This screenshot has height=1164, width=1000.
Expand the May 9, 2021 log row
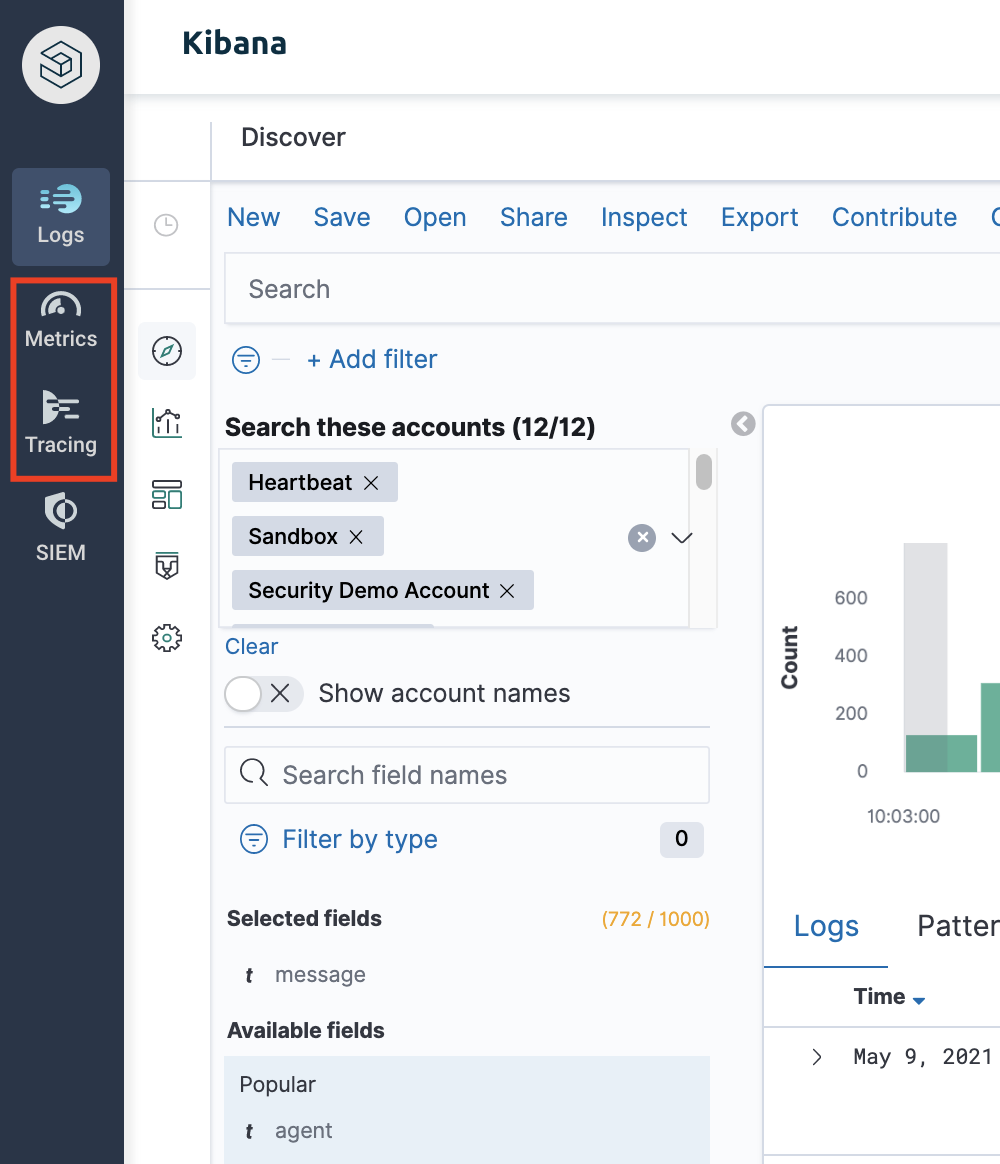click(x=817, y=1057)
